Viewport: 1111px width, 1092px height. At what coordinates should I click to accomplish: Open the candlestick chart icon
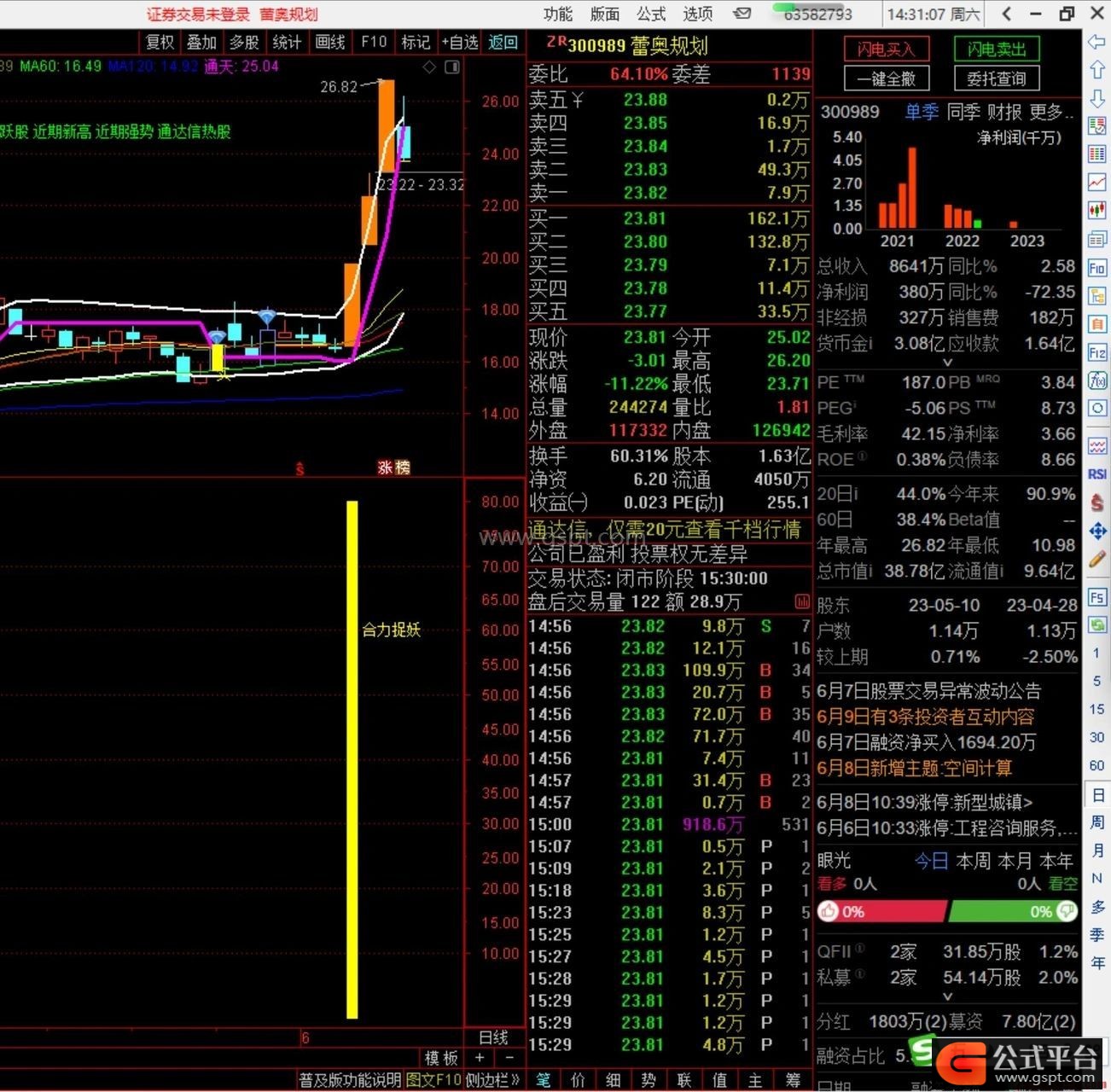[1097, 210]
